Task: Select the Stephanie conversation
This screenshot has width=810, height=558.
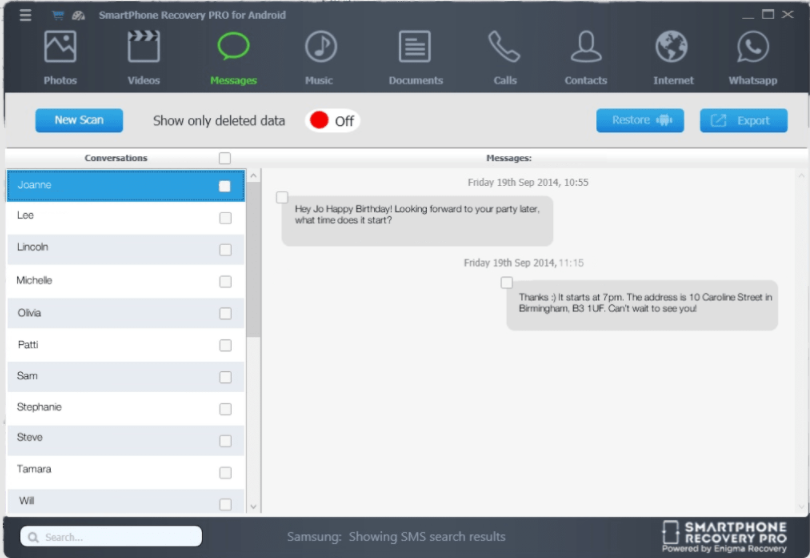Action: click(x=126, y=408)
